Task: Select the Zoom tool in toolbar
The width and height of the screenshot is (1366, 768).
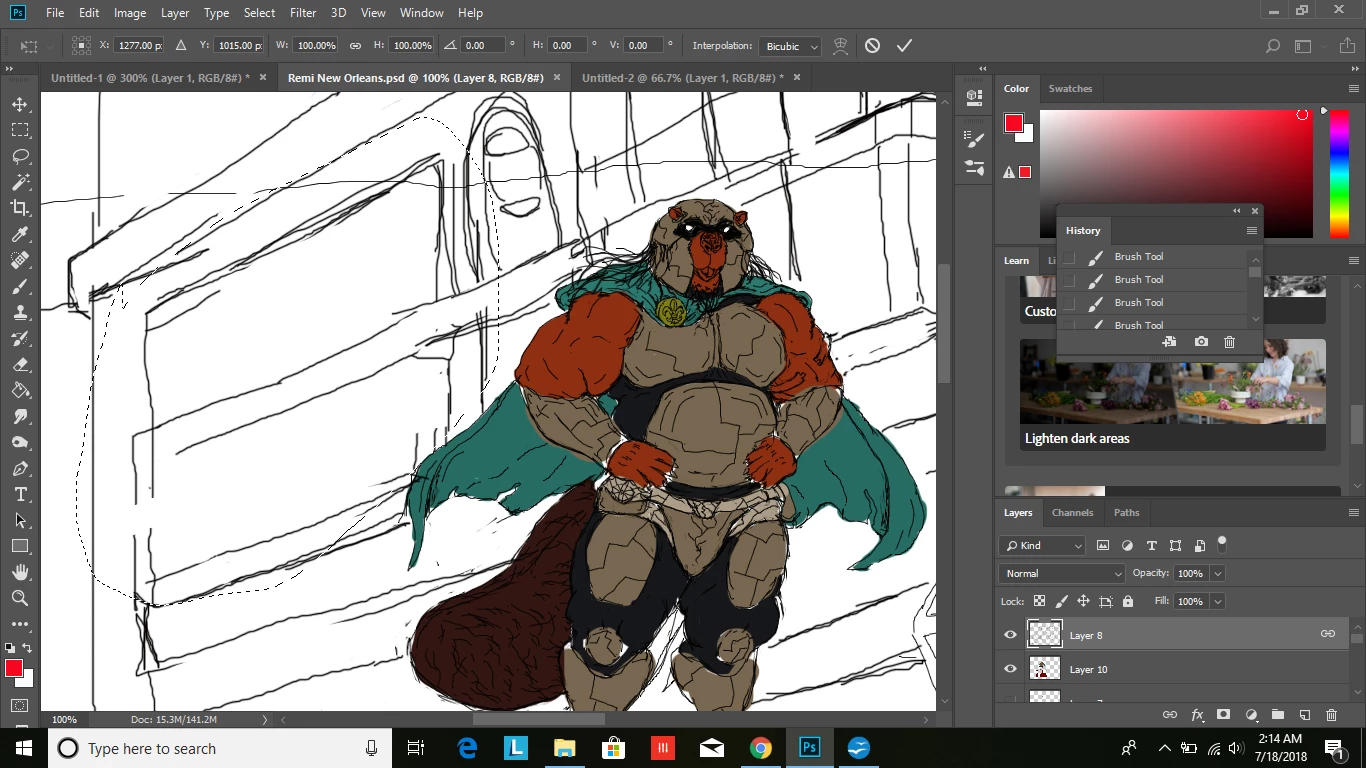Action: point(20,598)
